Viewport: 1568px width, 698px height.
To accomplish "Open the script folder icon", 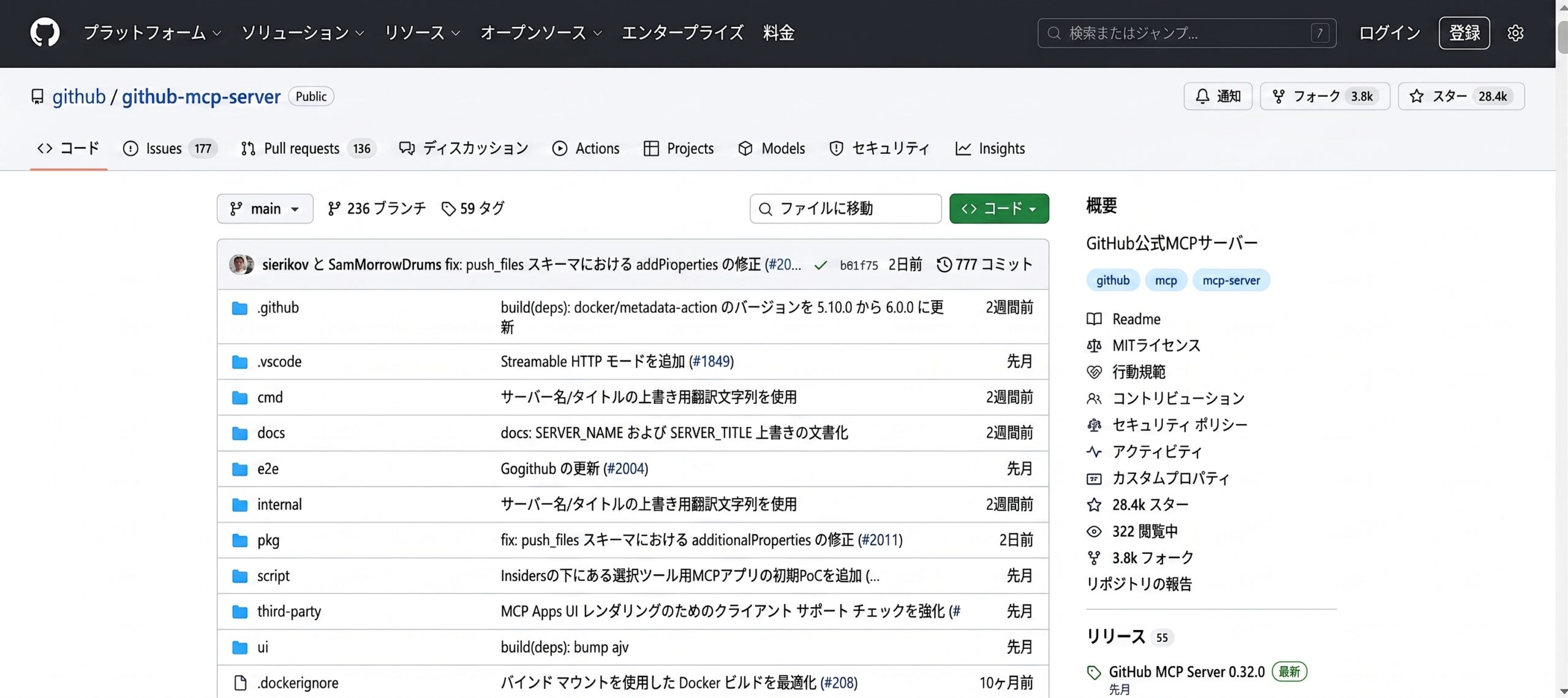I will pos(239,576).
